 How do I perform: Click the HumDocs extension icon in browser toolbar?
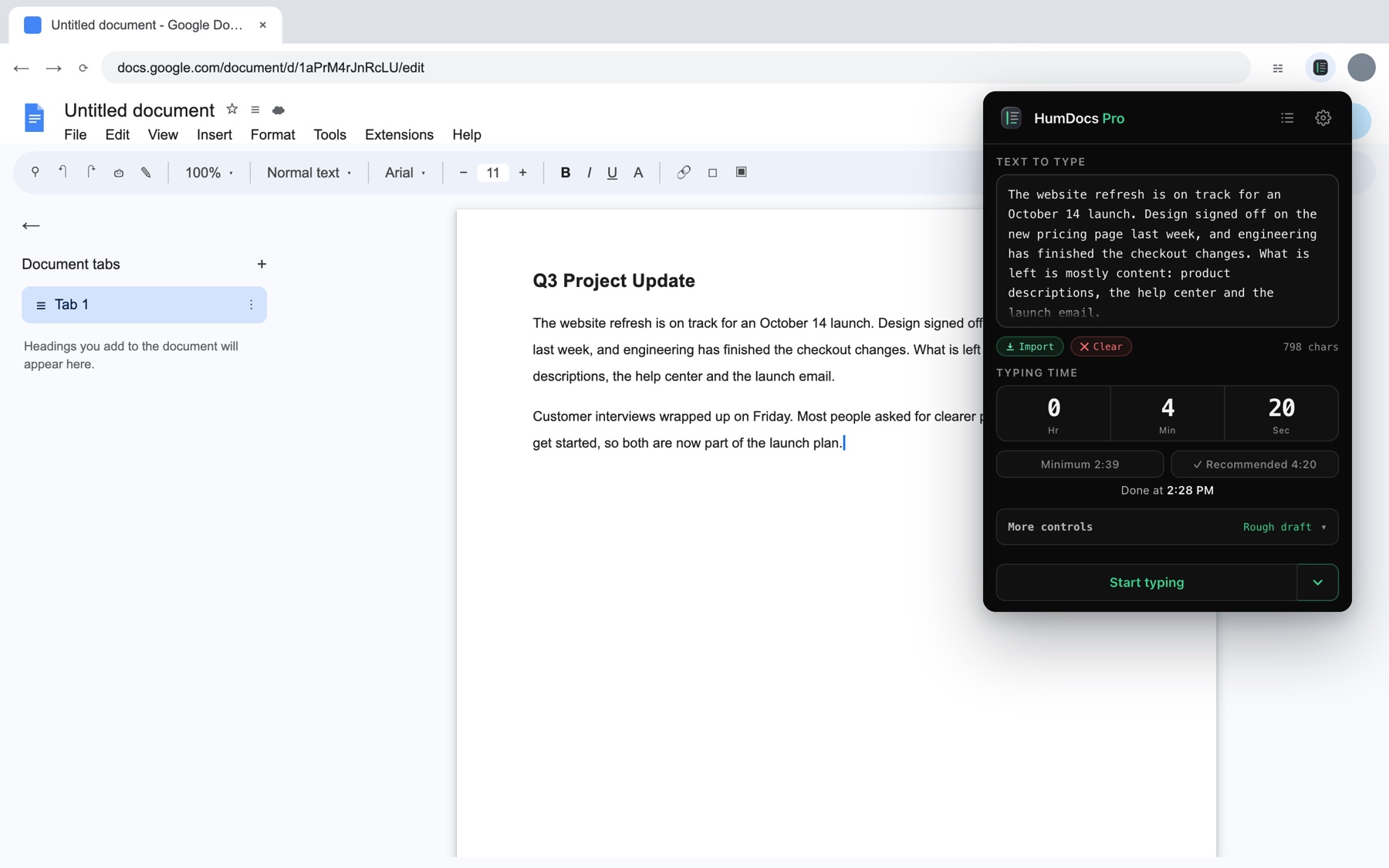click(1320, 67)
